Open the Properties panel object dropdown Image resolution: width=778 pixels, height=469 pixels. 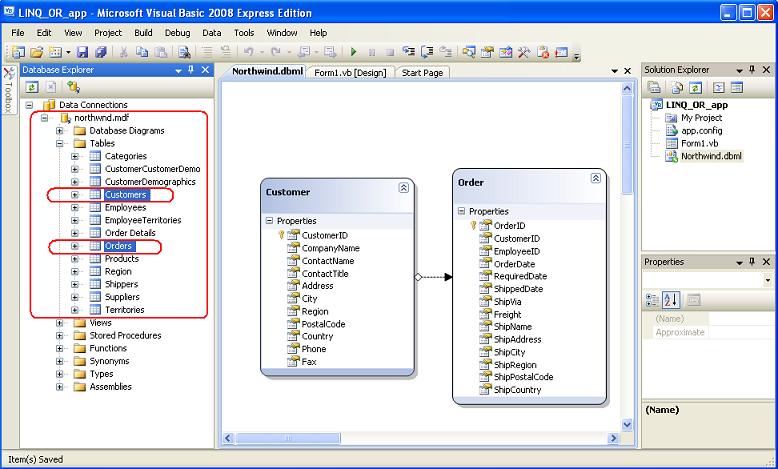pos(768,280)
